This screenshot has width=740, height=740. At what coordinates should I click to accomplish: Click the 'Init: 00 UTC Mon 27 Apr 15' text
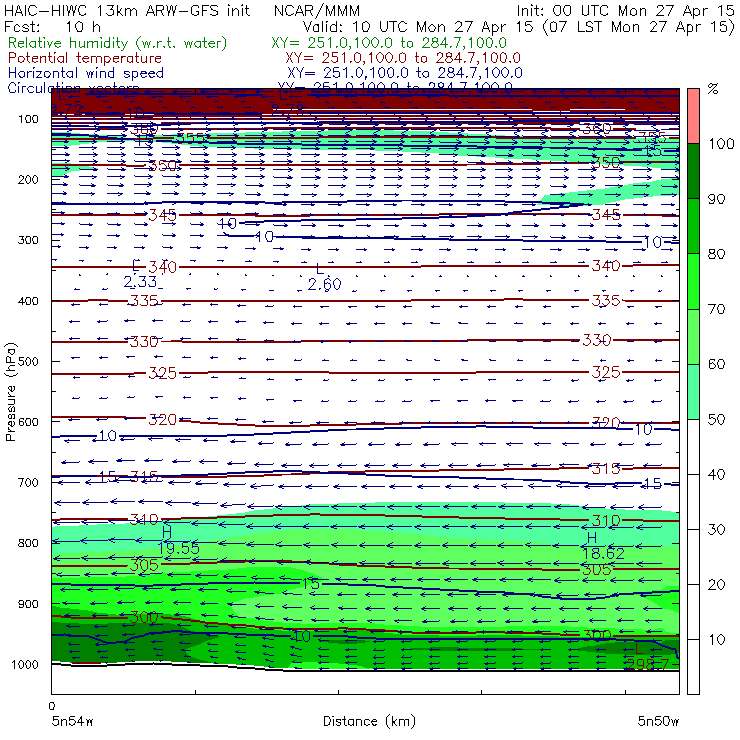pos(625,11)
